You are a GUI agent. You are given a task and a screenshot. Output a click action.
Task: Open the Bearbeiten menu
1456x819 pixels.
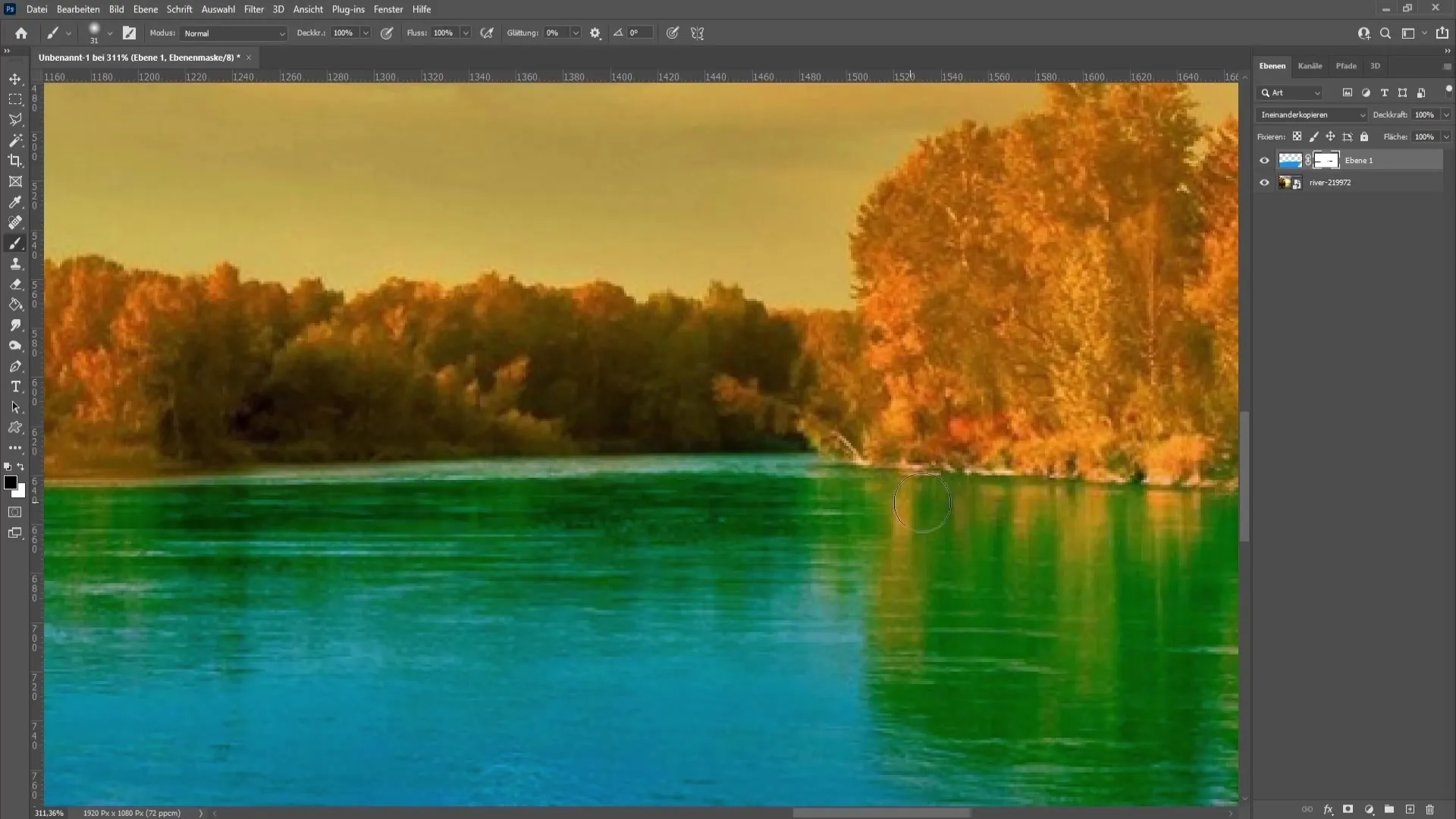(78, 9)
